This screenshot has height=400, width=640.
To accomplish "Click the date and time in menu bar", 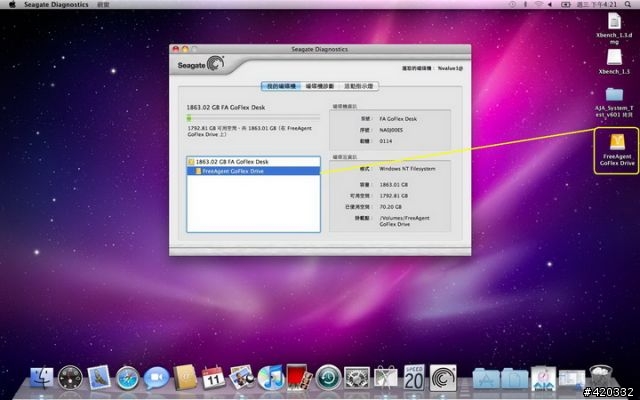I will tap(596, 4).
